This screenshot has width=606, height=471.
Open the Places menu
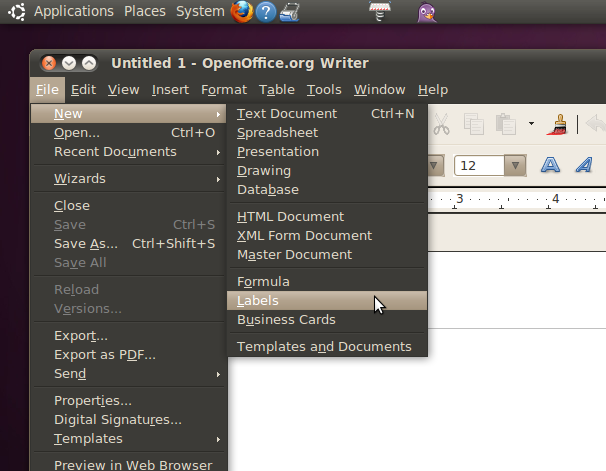tap(145, 11)
